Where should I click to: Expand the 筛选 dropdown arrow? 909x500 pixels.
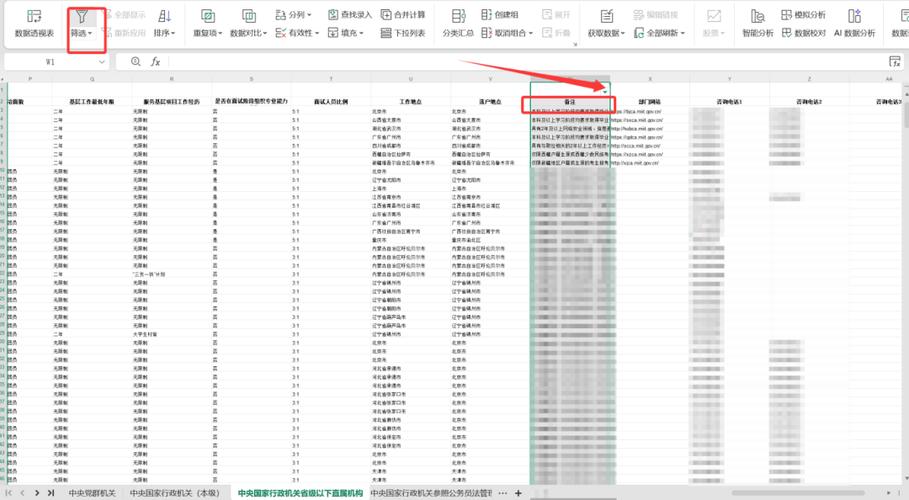90,34
